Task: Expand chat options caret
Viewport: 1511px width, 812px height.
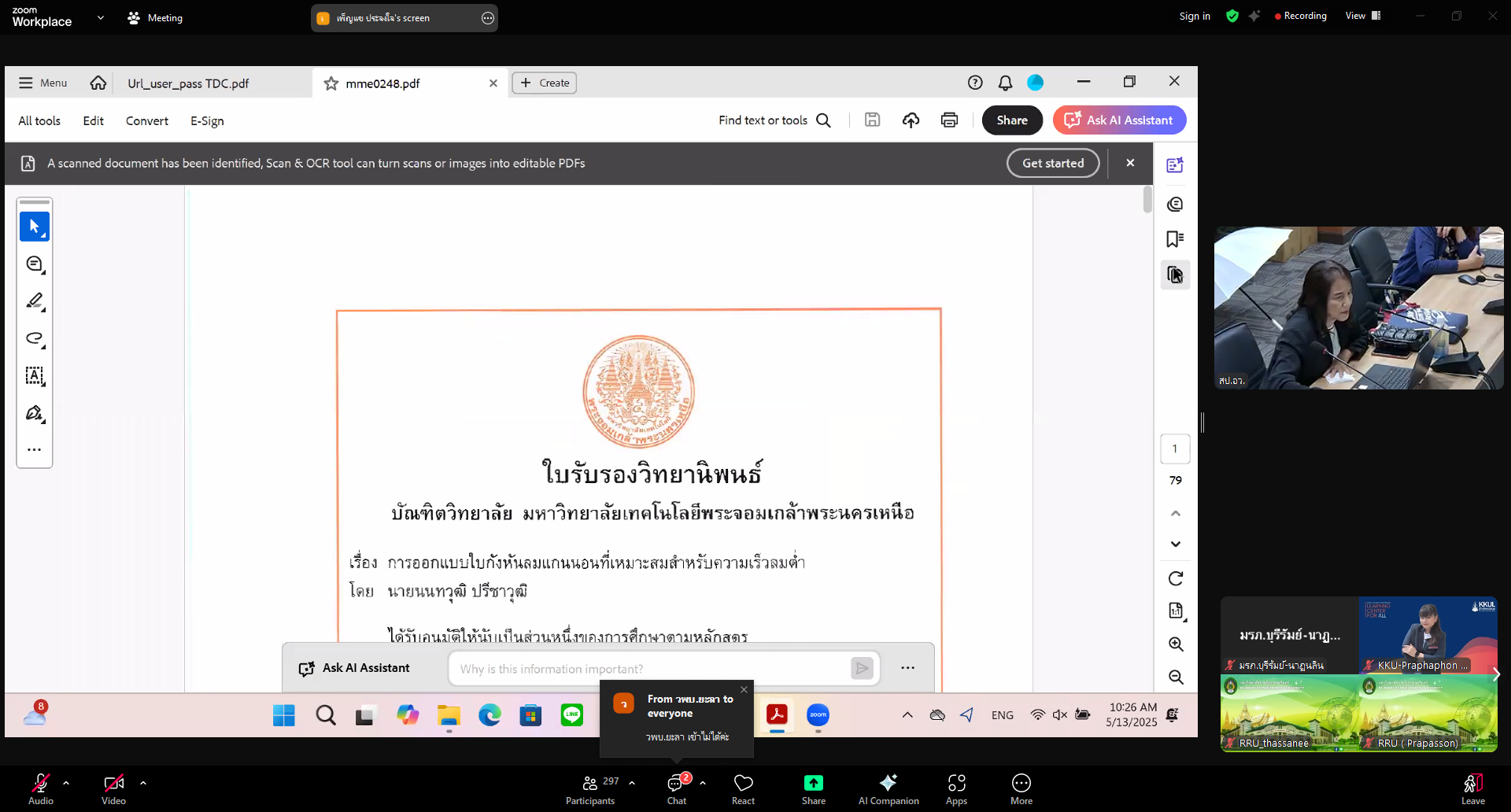Action: click(703, 783)
